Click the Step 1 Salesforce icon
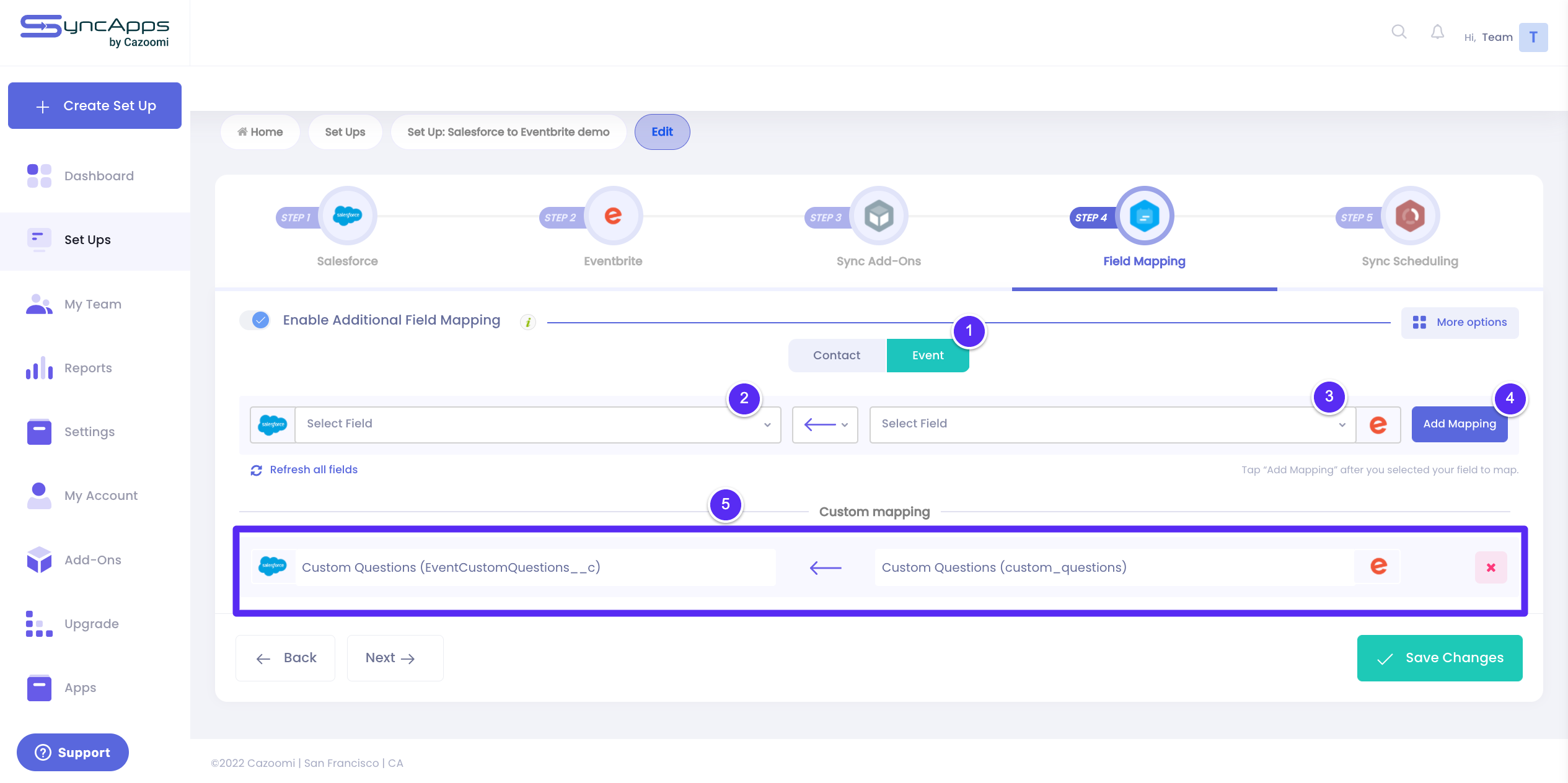The height and width of the screenshot is (783, 1568). pos(348,216)
